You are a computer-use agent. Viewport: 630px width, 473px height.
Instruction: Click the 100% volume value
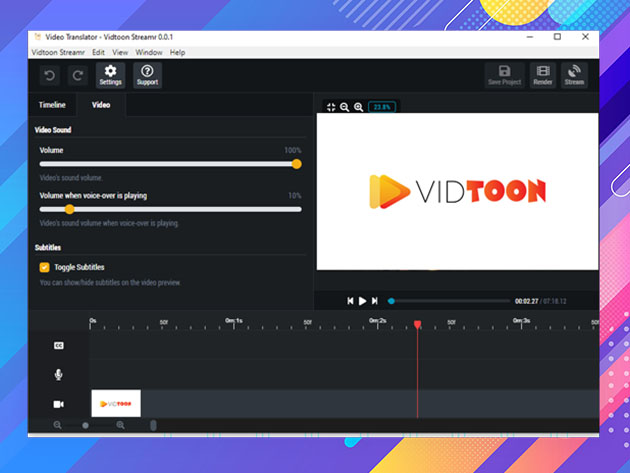pos(293,150)
